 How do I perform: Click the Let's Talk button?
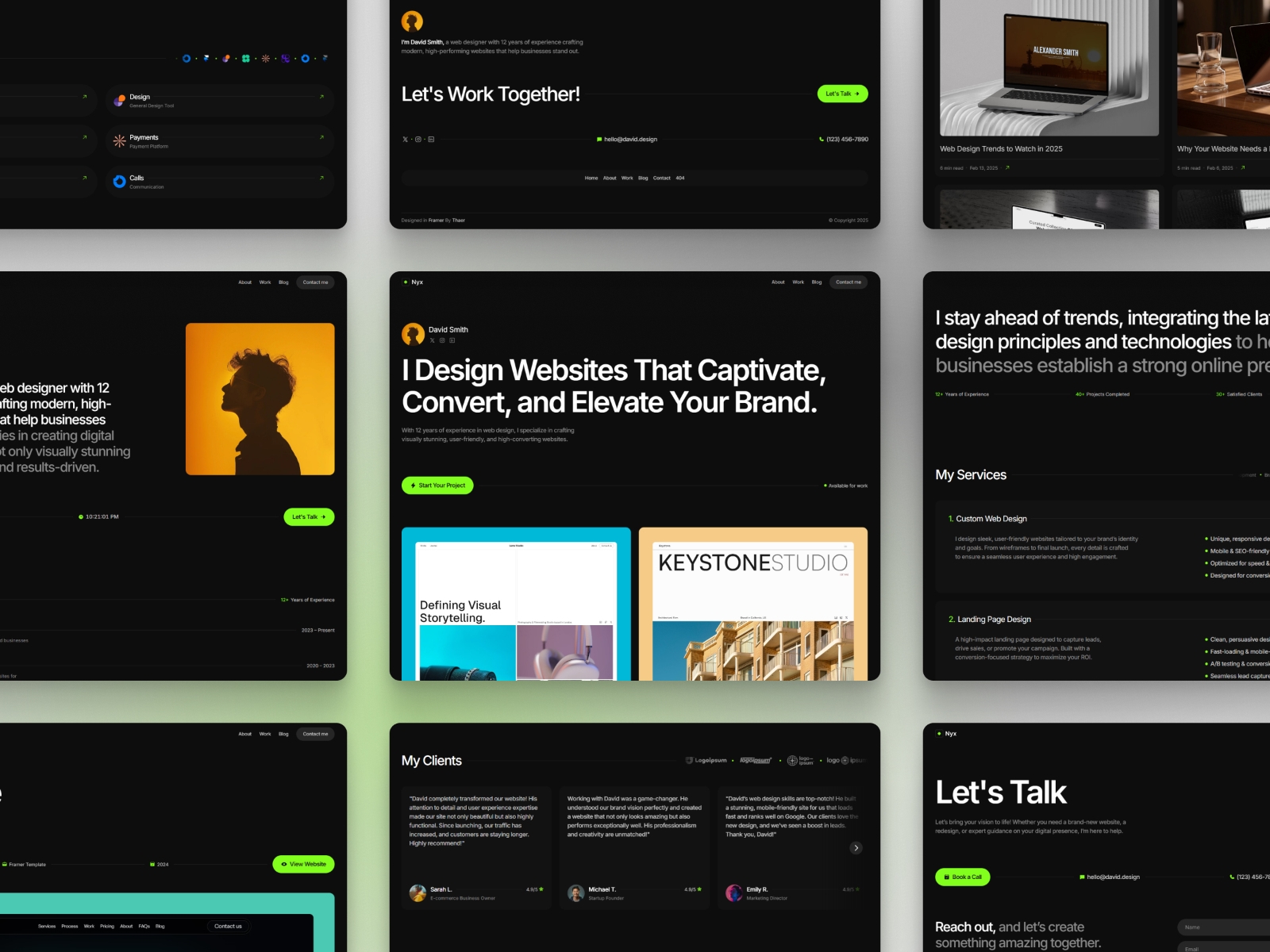tap(842, 93)
